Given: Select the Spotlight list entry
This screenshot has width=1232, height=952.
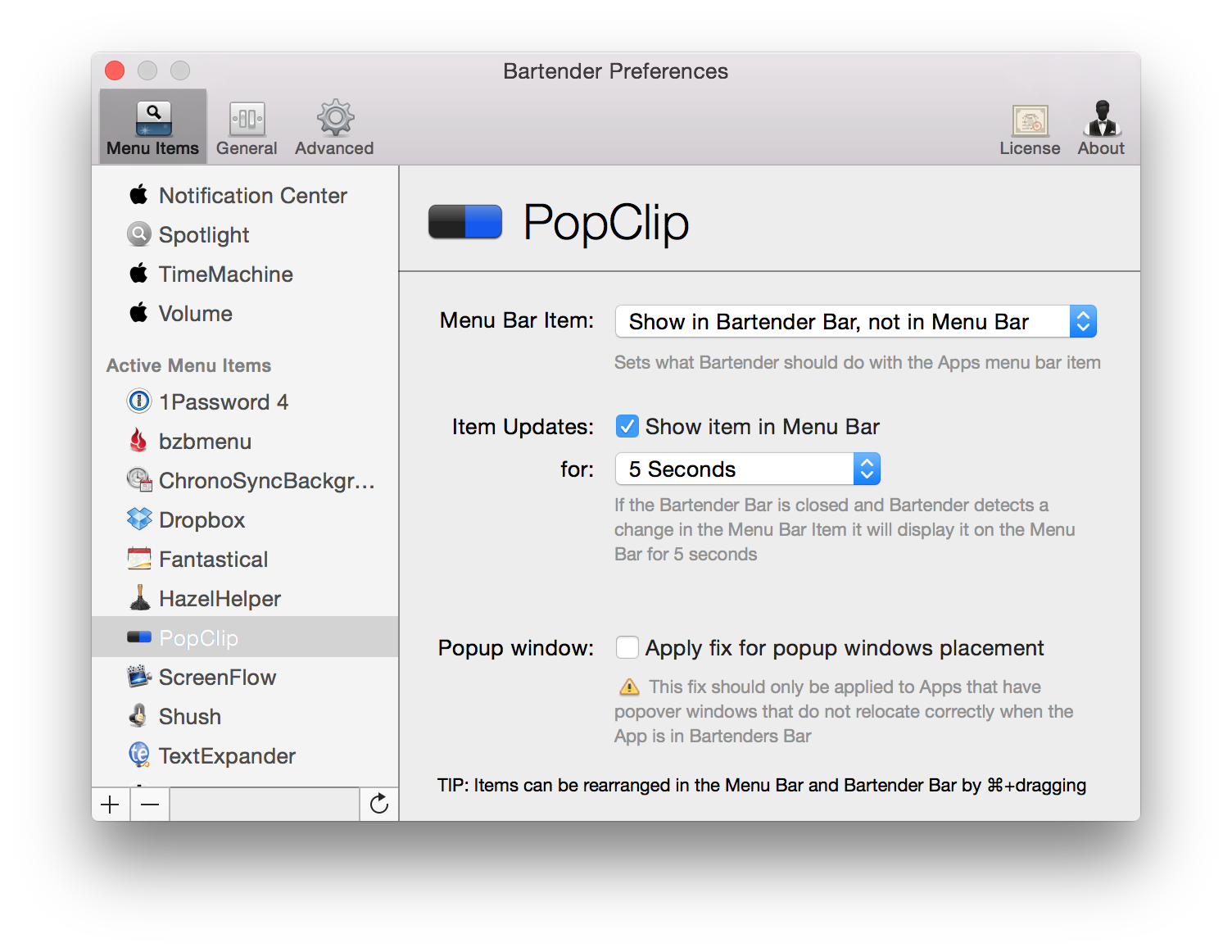Looking at the screenshot, I should 245,235.
